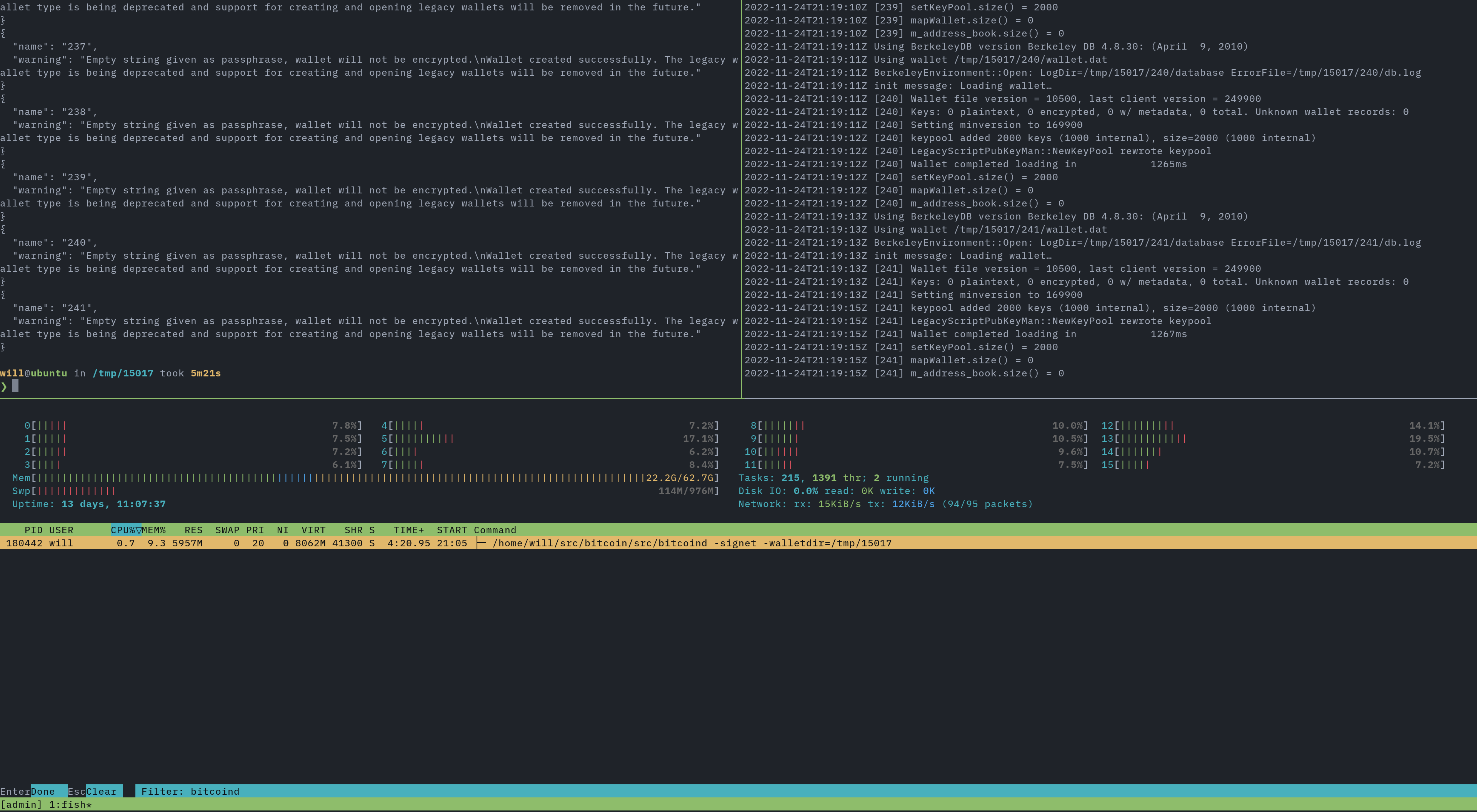1477x812 pixels.
Task: Click will@ubuntu in the shell prompt
Action: click(33, 373)
